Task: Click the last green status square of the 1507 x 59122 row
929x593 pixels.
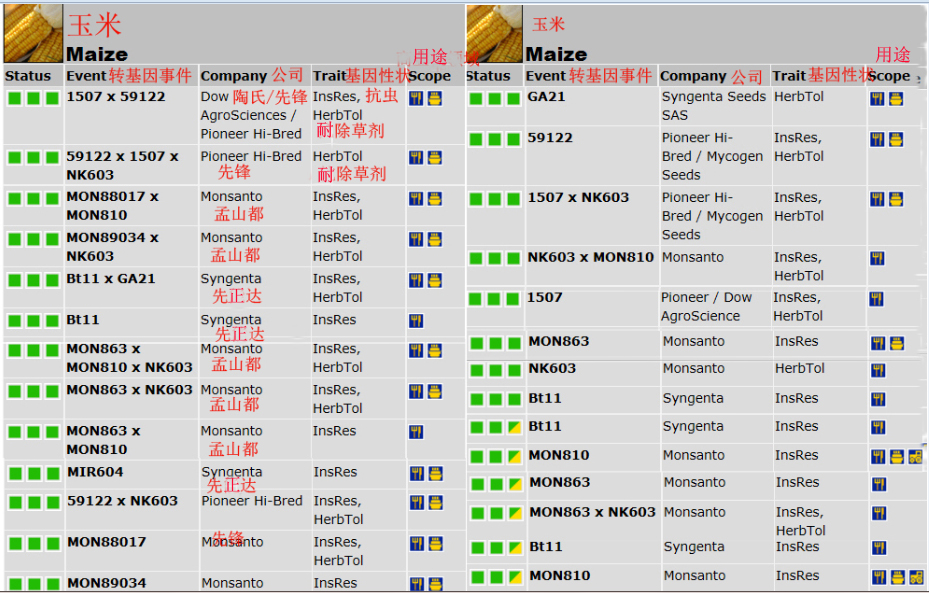Action: click(52, 98)
